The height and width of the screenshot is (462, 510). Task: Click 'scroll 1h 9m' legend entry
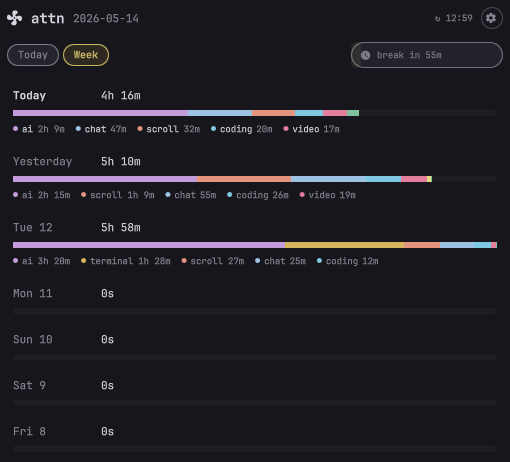118,195
